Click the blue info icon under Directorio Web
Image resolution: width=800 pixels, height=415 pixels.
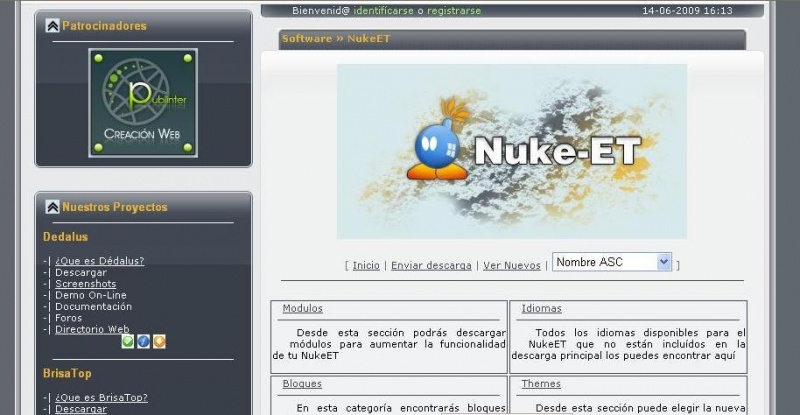tap(143, 341)
